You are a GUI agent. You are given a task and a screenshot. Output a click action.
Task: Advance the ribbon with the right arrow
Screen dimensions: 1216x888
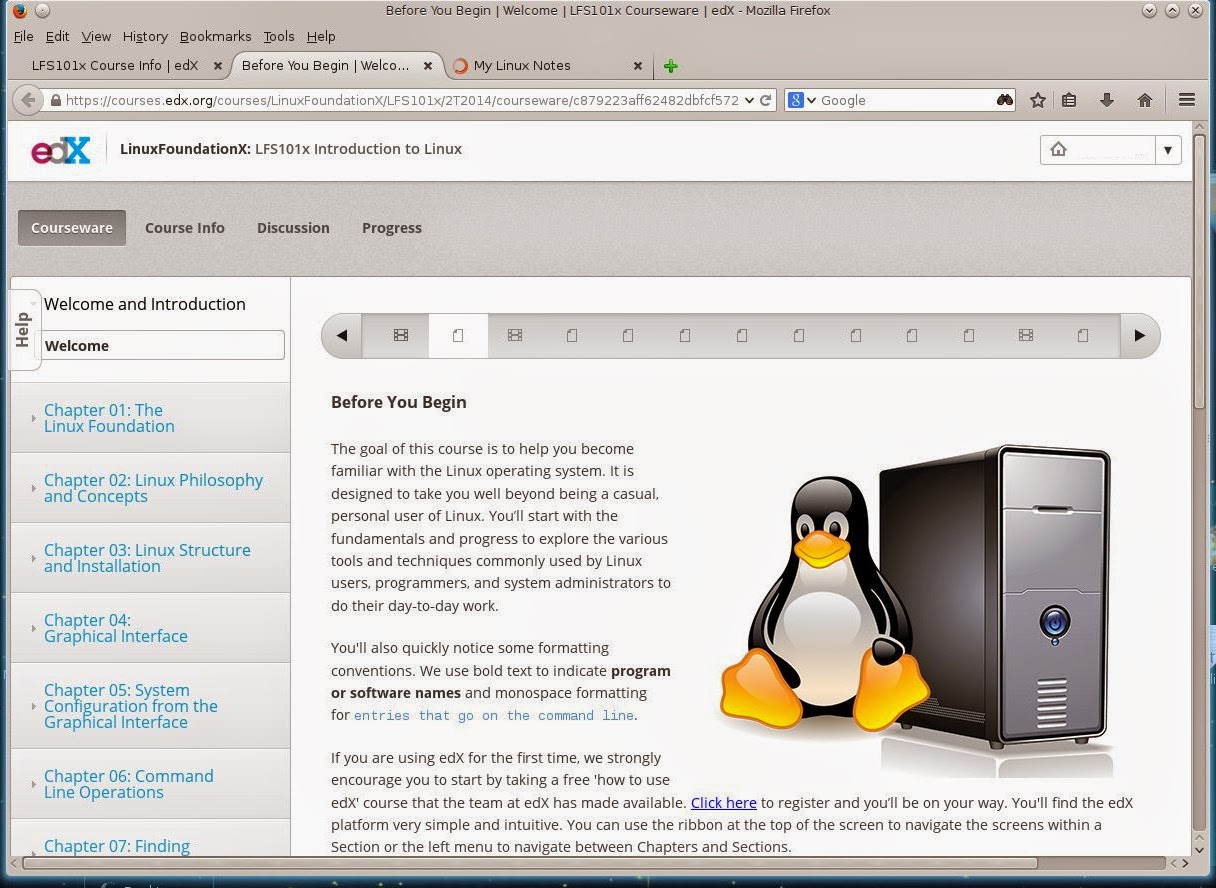pos(1139,335)
